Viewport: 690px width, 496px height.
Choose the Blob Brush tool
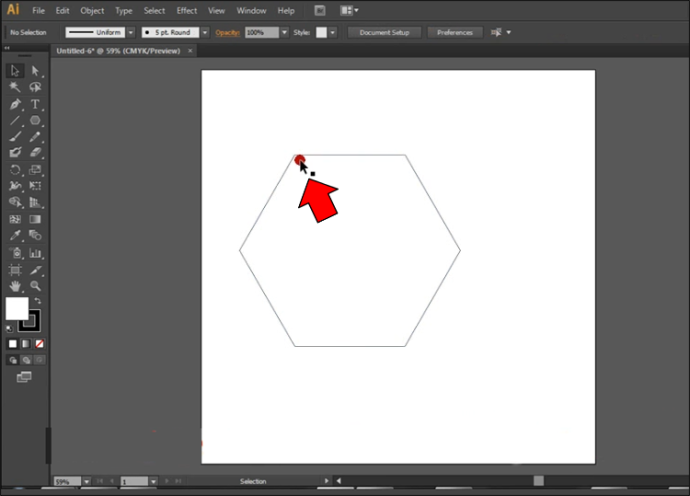click(x=15, y=153)
